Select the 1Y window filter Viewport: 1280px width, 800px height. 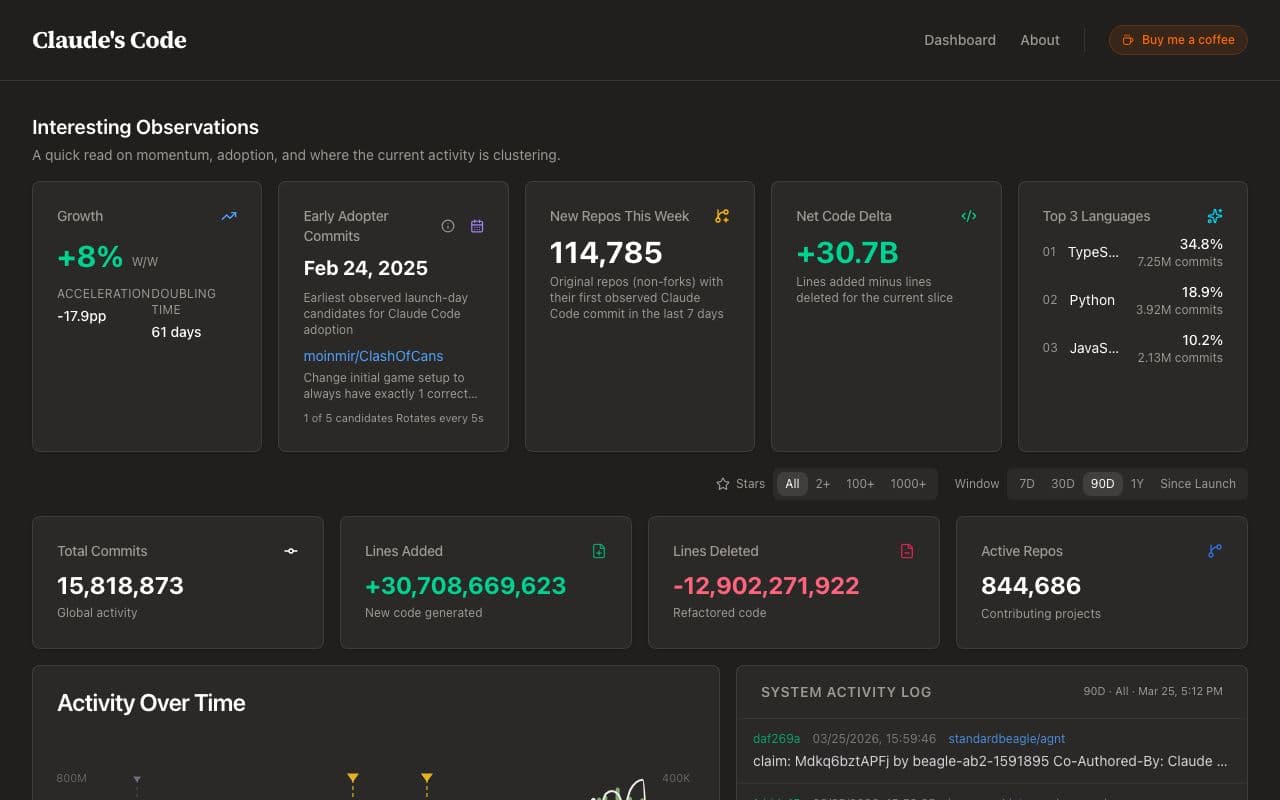(1137, 484)
